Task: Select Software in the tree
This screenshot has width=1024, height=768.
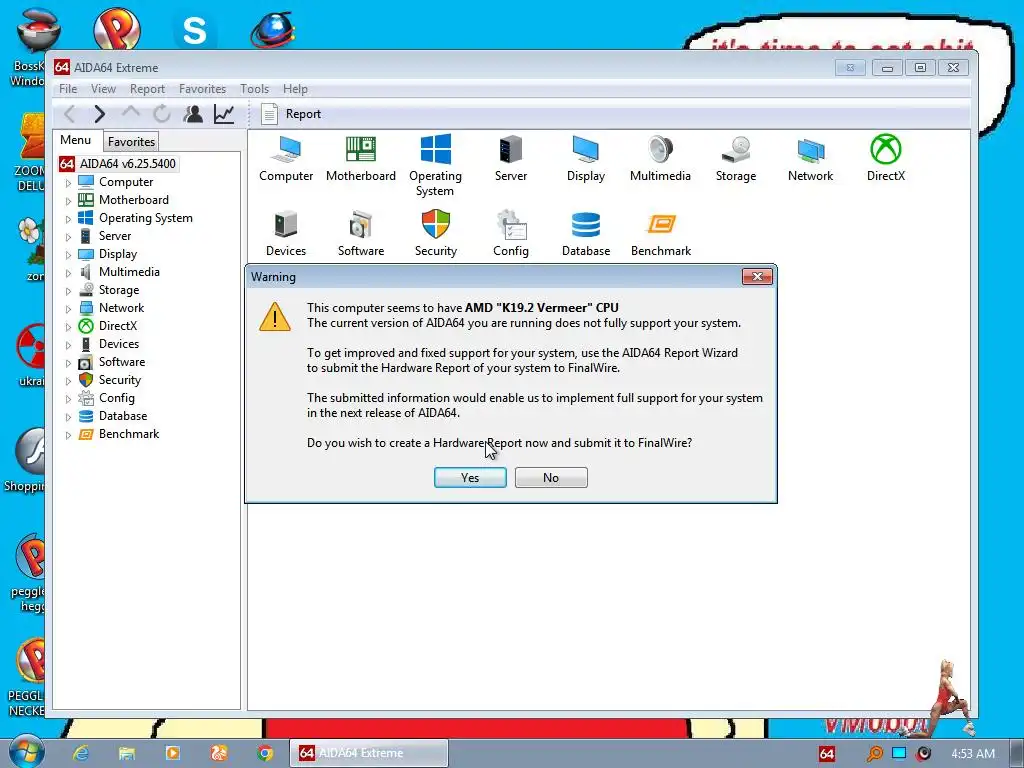Action: [122, 362]
